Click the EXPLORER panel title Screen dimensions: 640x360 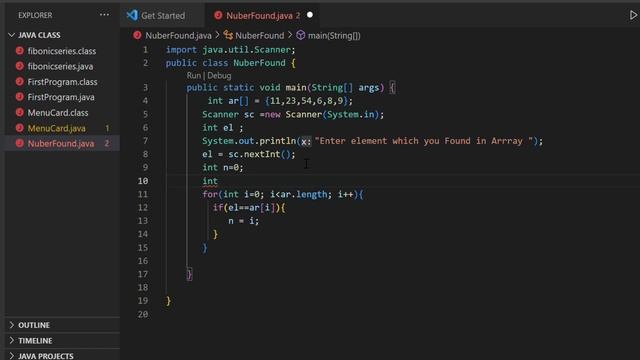click(x=35, y=15)
